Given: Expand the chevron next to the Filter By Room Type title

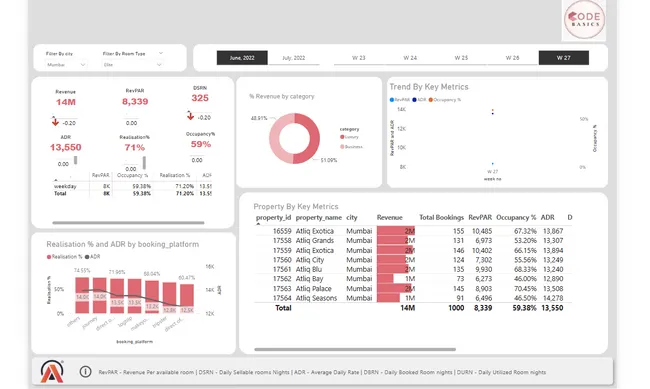Looking at the screenshot, I should (161, 53).
